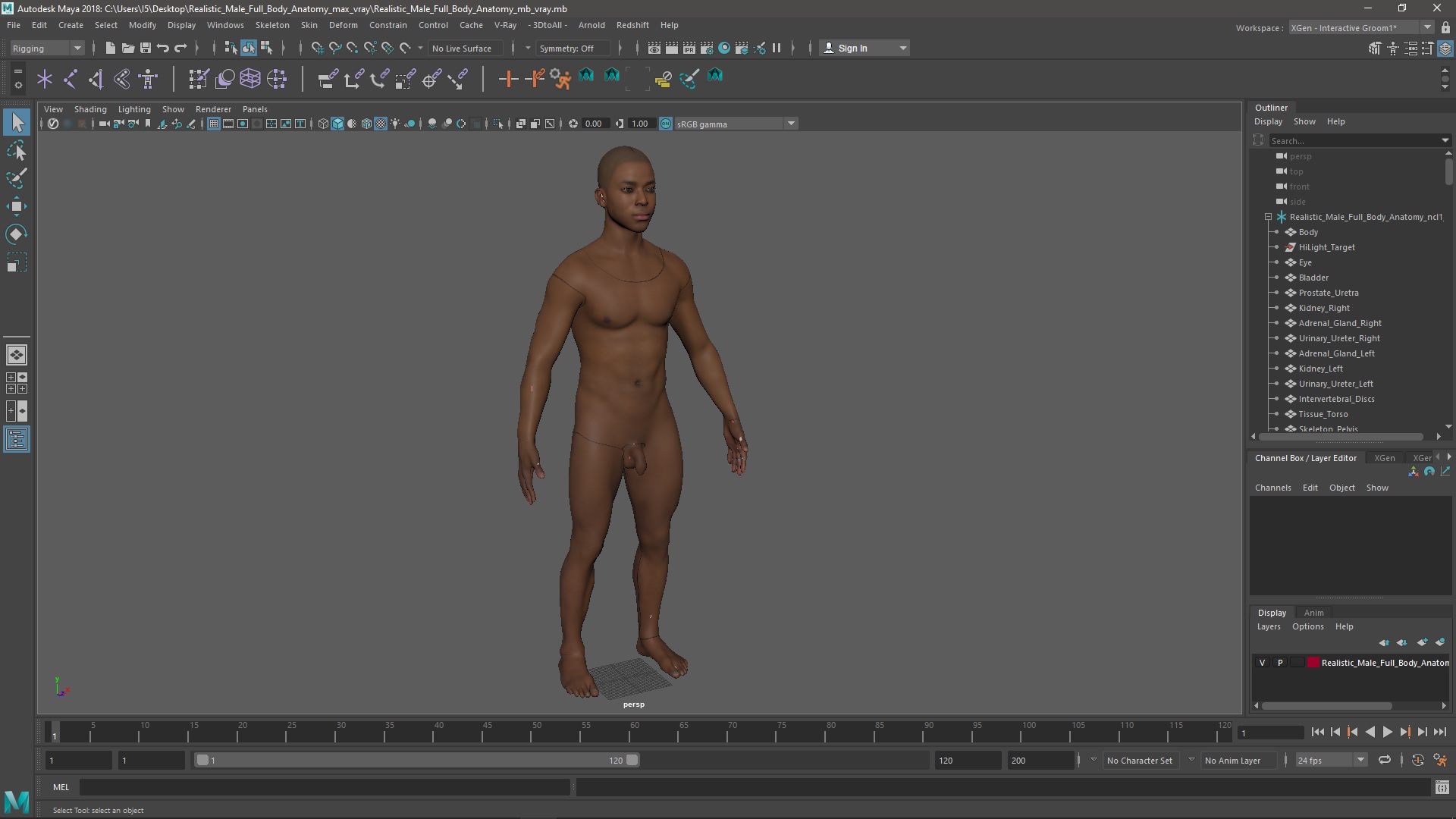Screen dimensions: 1456x819
Task: Click the Render Current Frame icon
Action: pos(672,48)
